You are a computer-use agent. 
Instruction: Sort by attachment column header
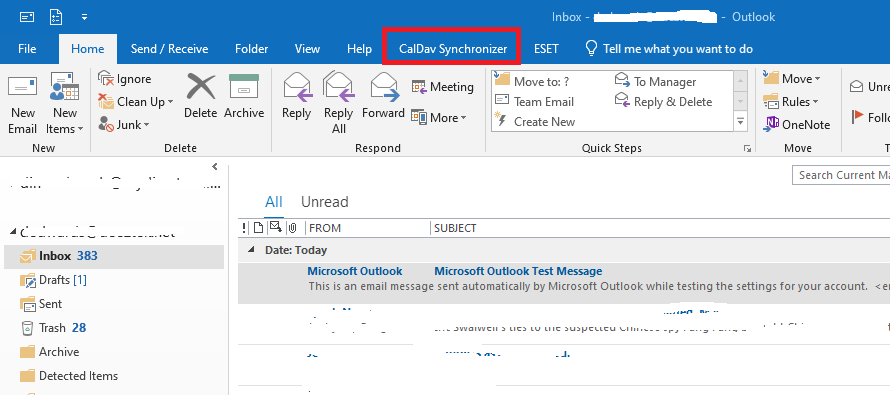(x=293, y=228)
